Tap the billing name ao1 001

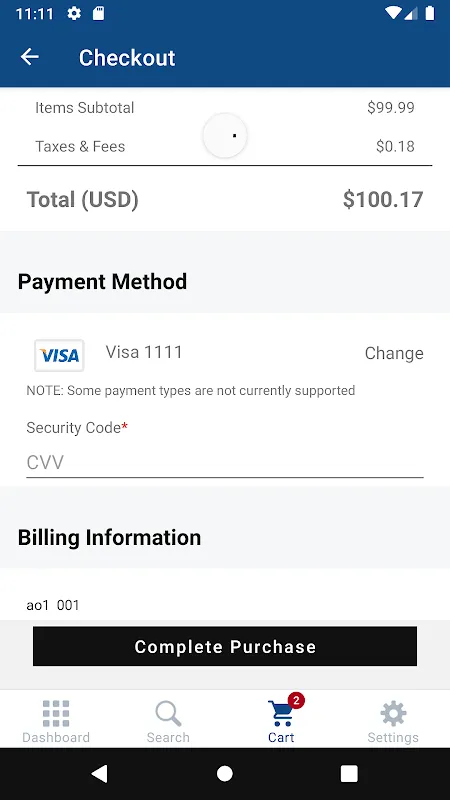(x=53, y=606)
